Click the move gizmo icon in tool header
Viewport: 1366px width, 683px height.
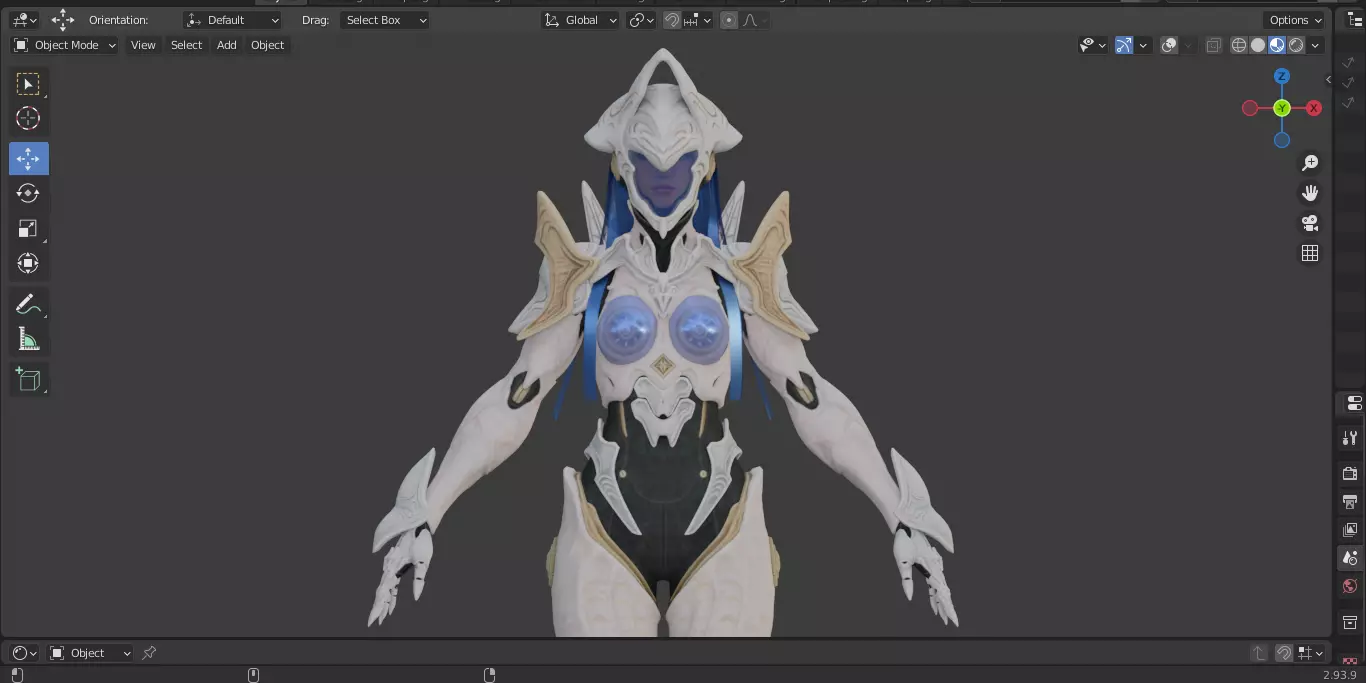63,20
